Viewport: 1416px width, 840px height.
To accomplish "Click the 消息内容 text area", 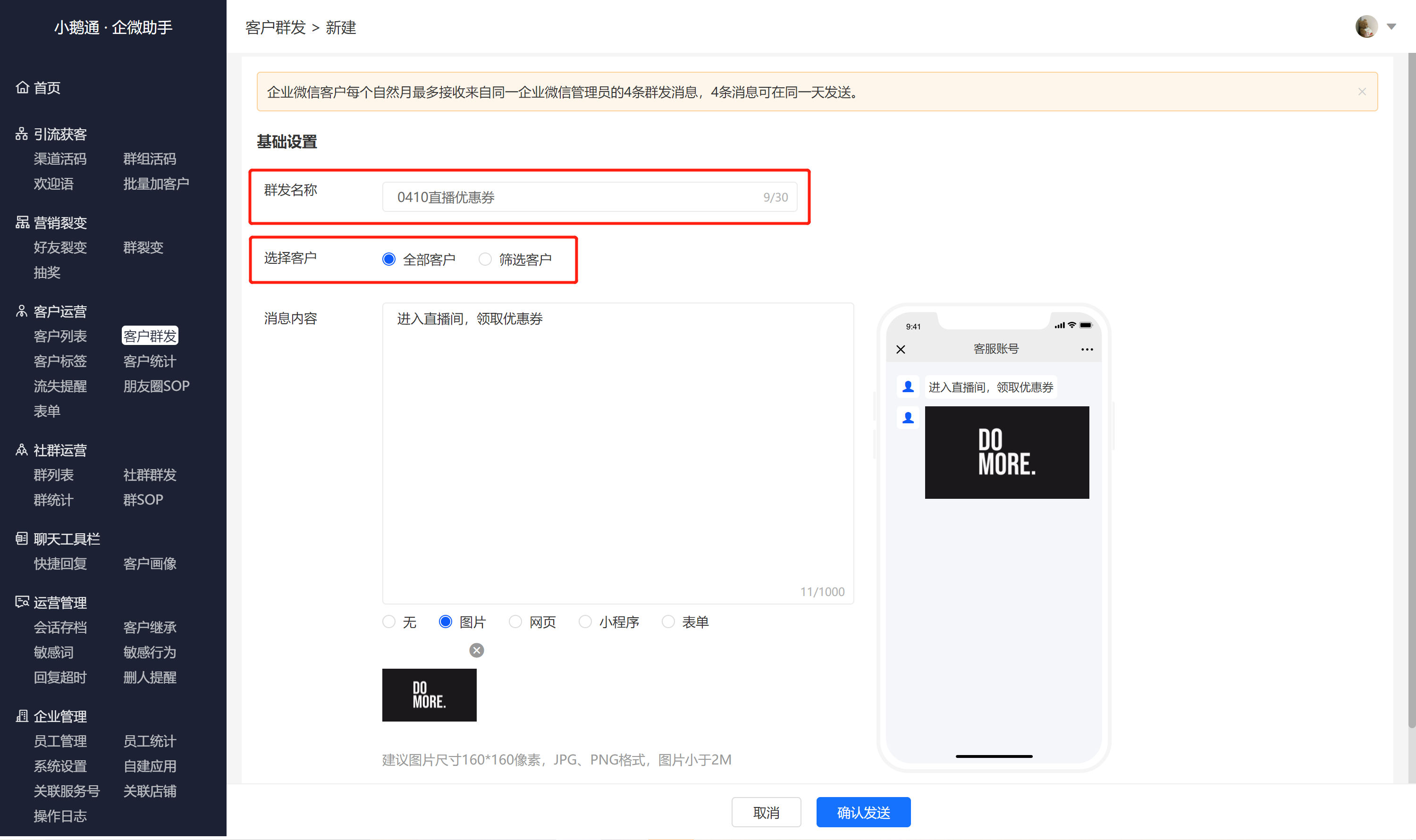I will point(618,454).
